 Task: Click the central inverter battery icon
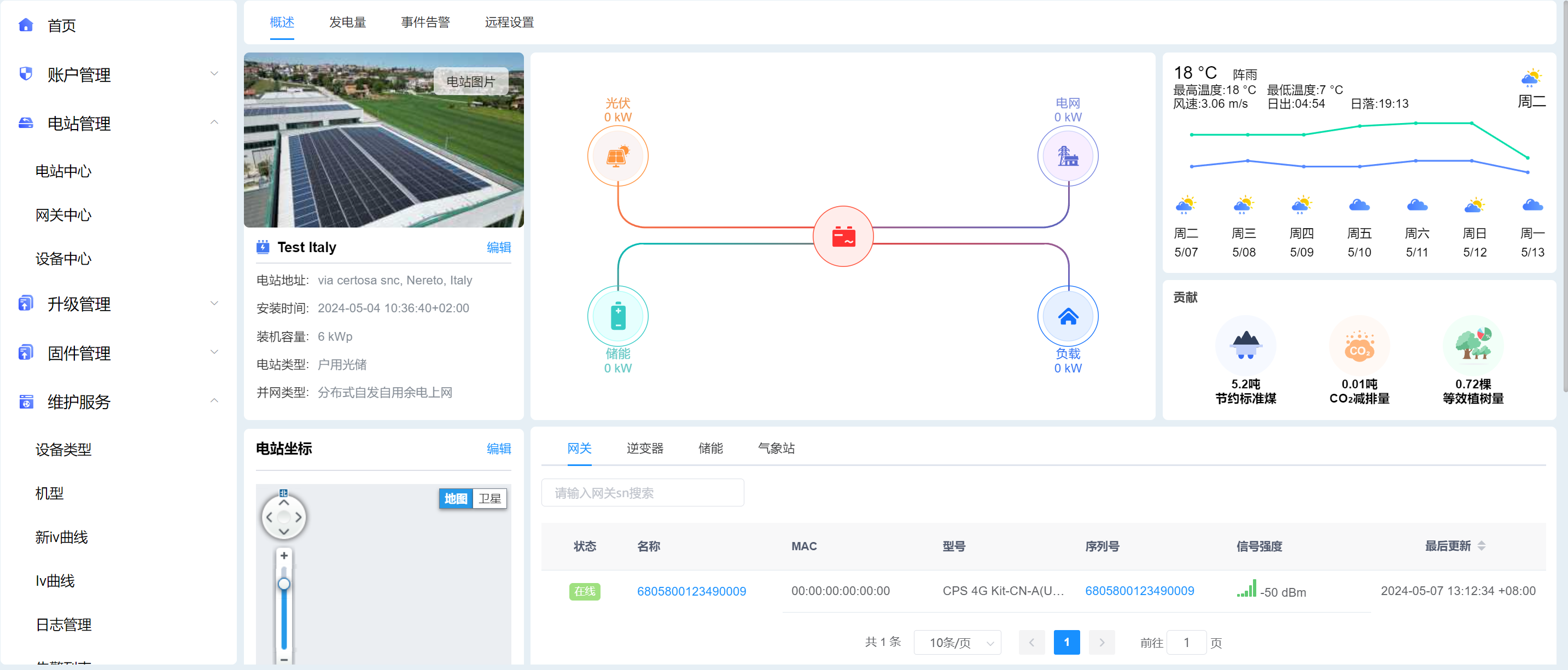[843, 236]
